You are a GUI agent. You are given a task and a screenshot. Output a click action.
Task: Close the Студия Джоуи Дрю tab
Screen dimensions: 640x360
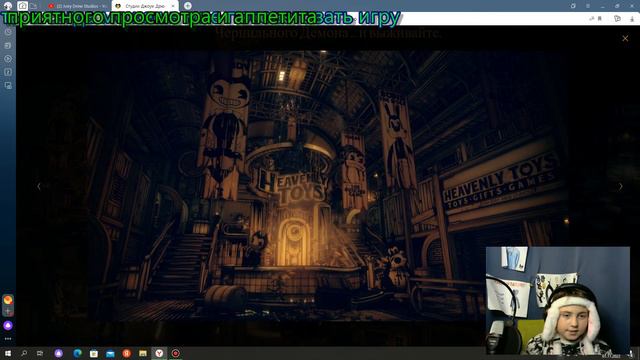pyautogui.click(x=173, y=6)
